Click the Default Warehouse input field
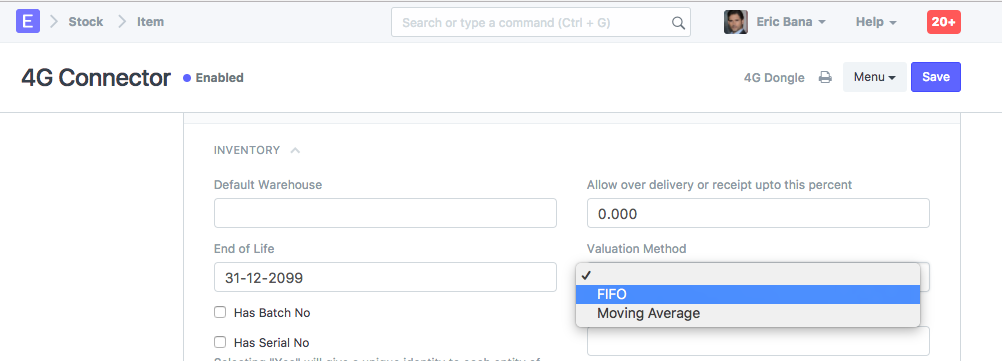 (385, 213)
